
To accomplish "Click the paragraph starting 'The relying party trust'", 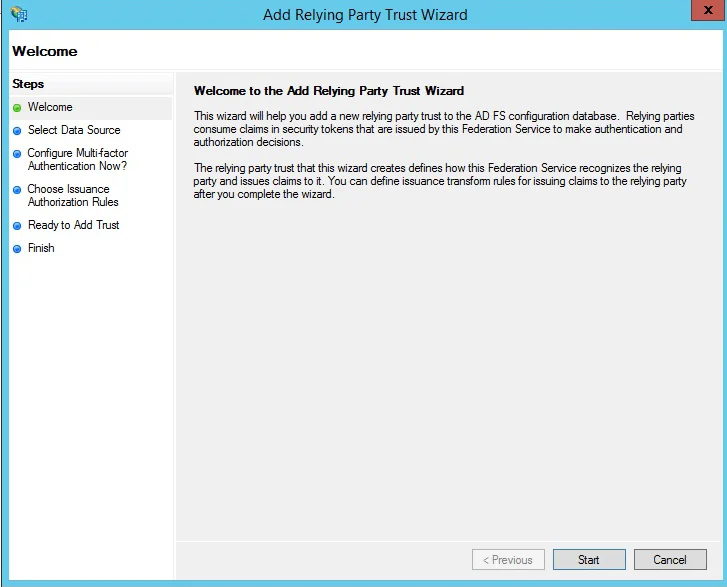I will [440, 181].
